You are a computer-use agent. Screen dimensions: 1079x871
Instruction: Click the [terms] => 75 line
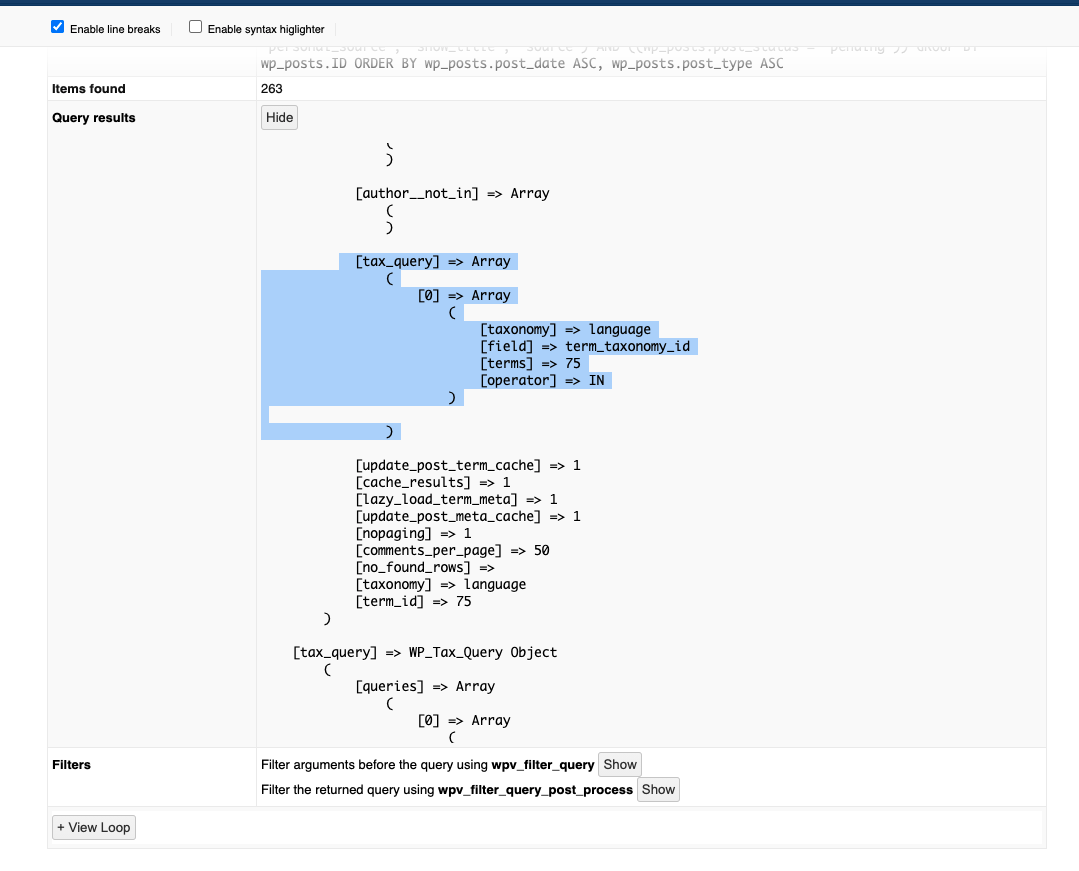coord(530,363)
